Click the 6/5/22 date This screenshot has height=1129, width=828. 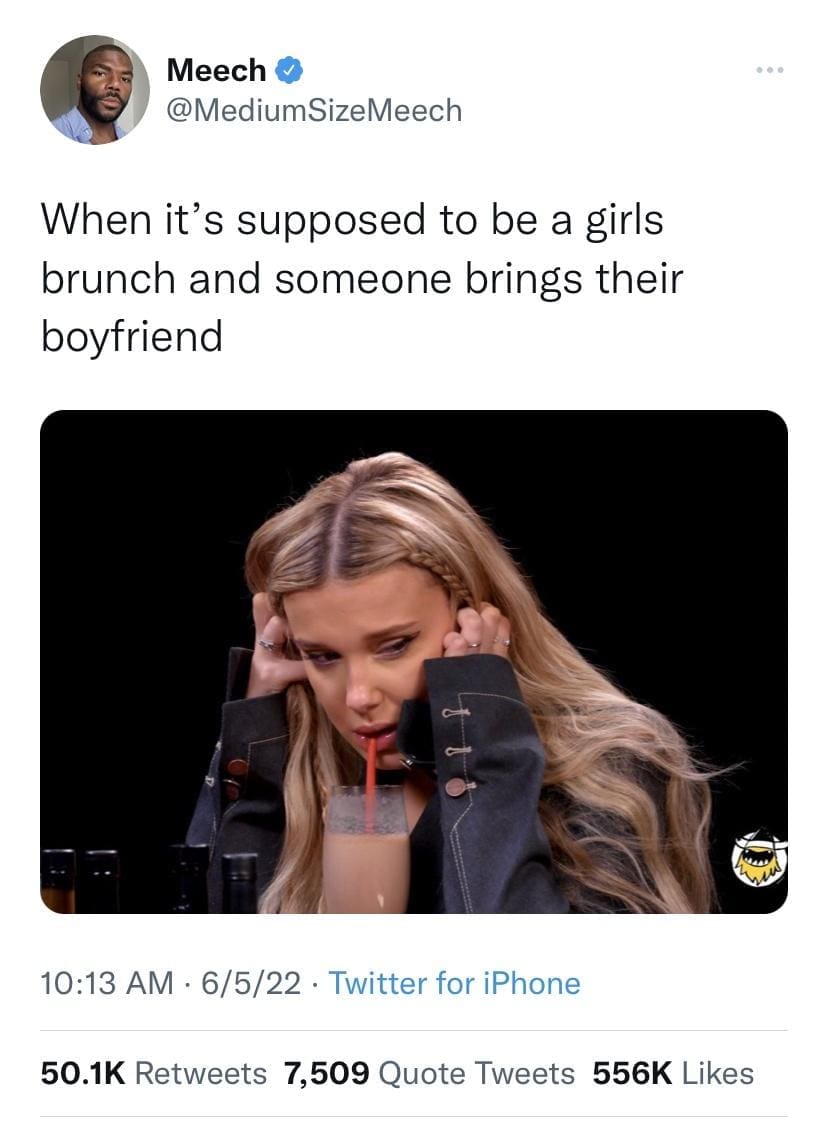tap(251, 983)
